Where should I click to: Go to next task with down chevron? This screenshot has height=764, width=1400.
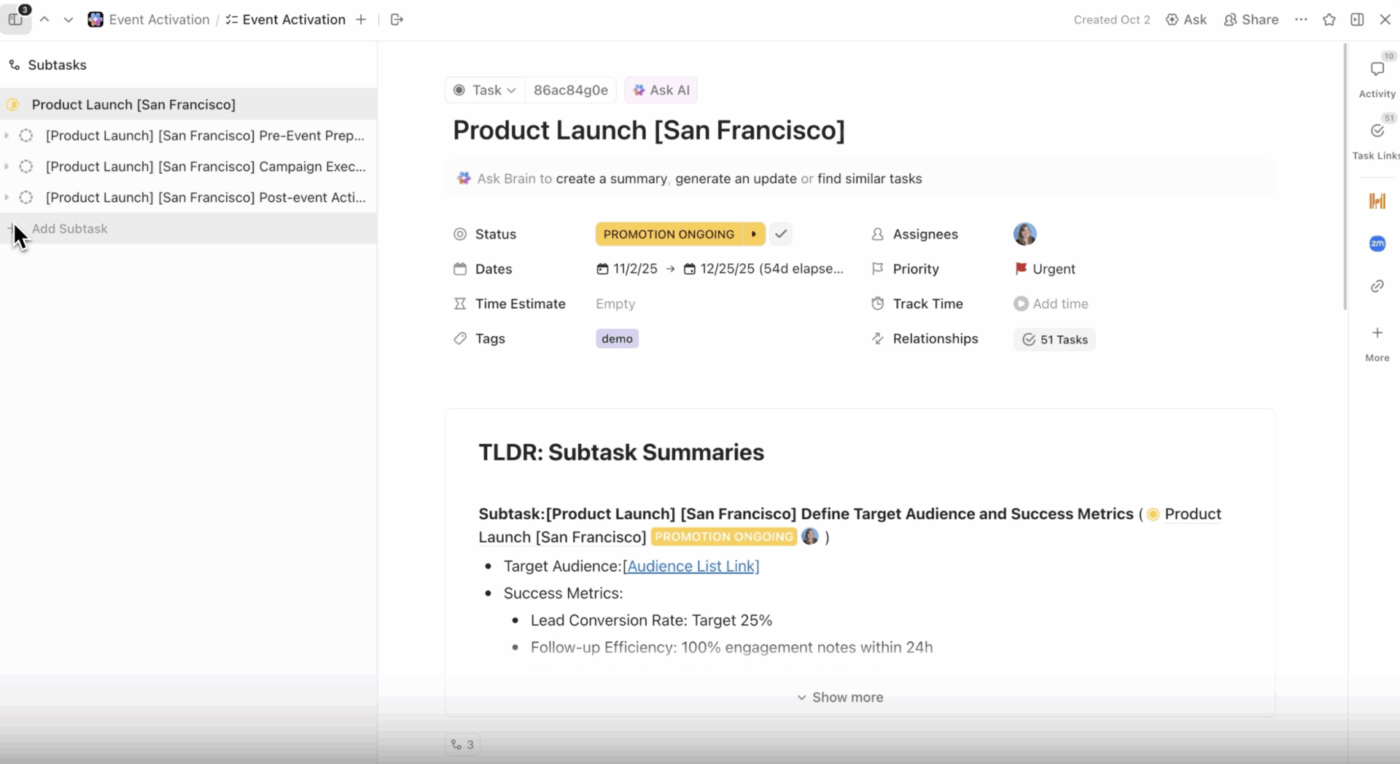coord(68,19)
